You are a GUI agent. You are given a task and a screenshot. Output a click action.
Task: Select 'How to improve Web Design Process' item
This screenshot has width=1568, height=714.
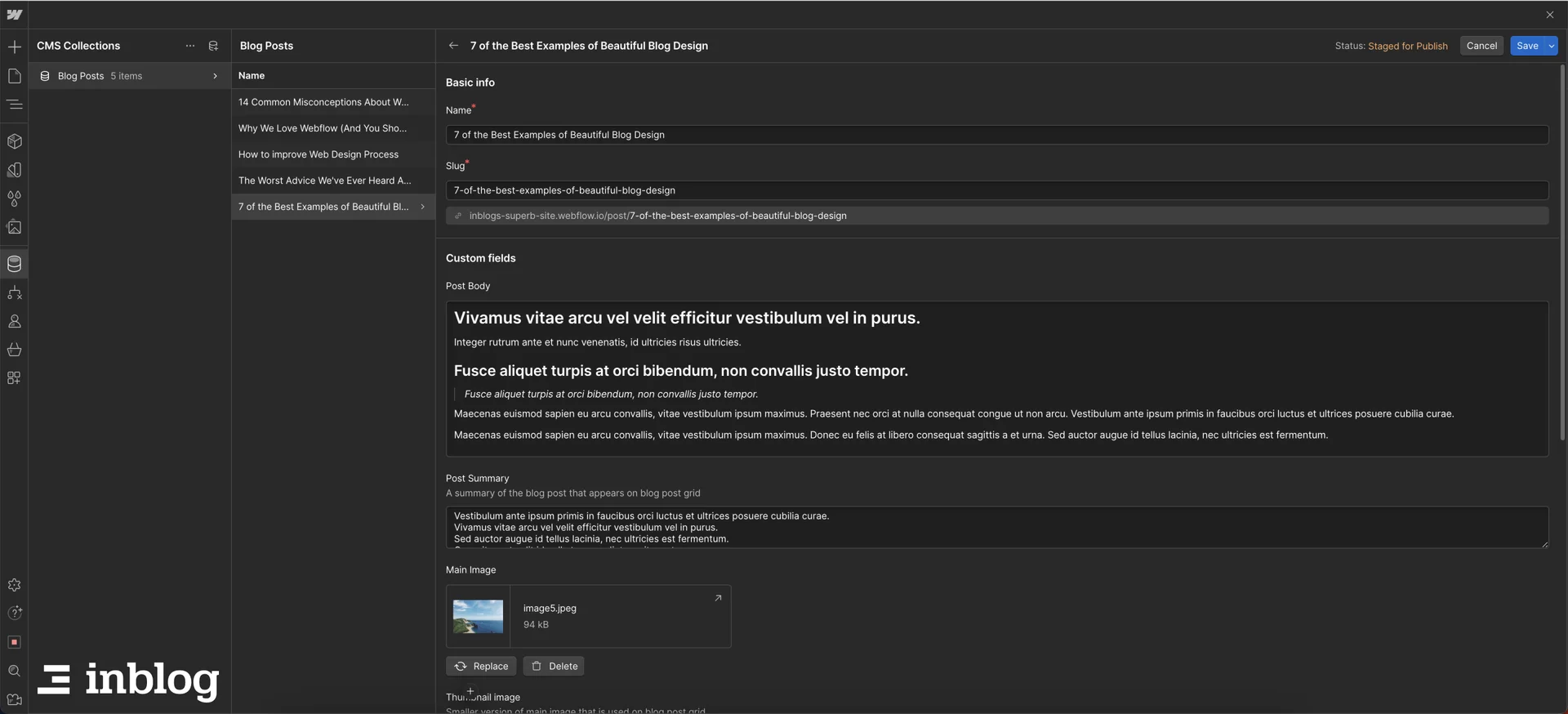click(x=318, y=154)
